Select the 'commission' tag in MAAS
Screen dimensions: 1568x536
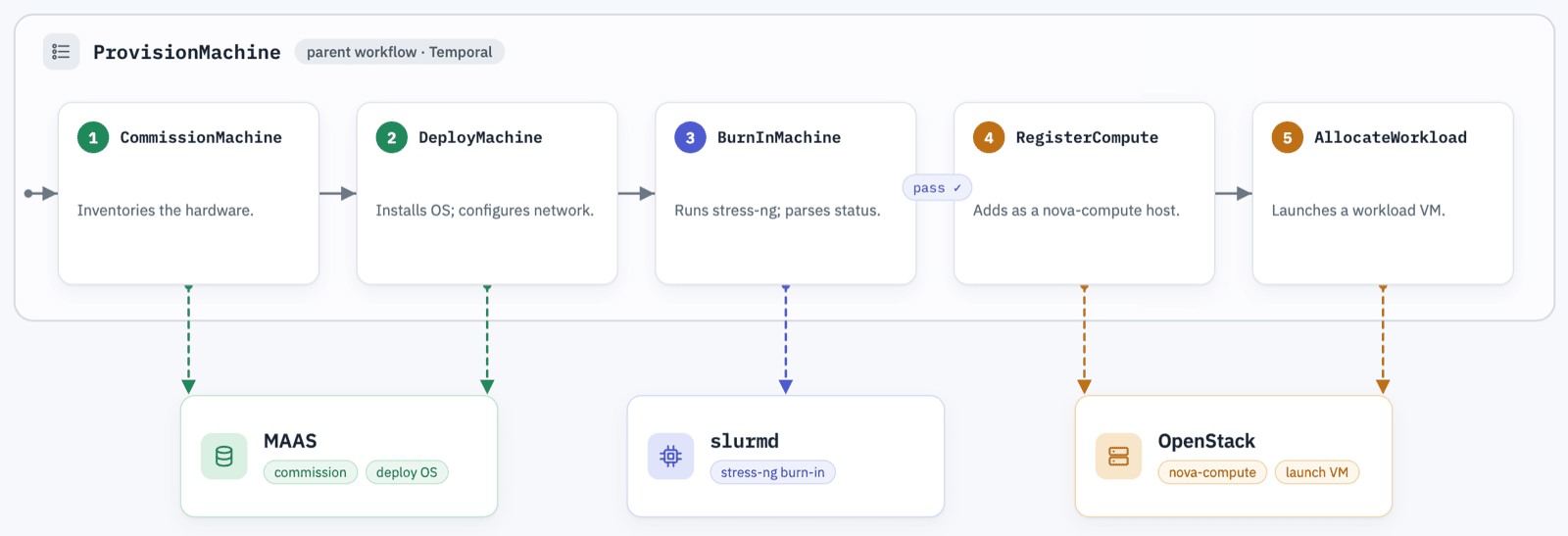click(311, 472)
